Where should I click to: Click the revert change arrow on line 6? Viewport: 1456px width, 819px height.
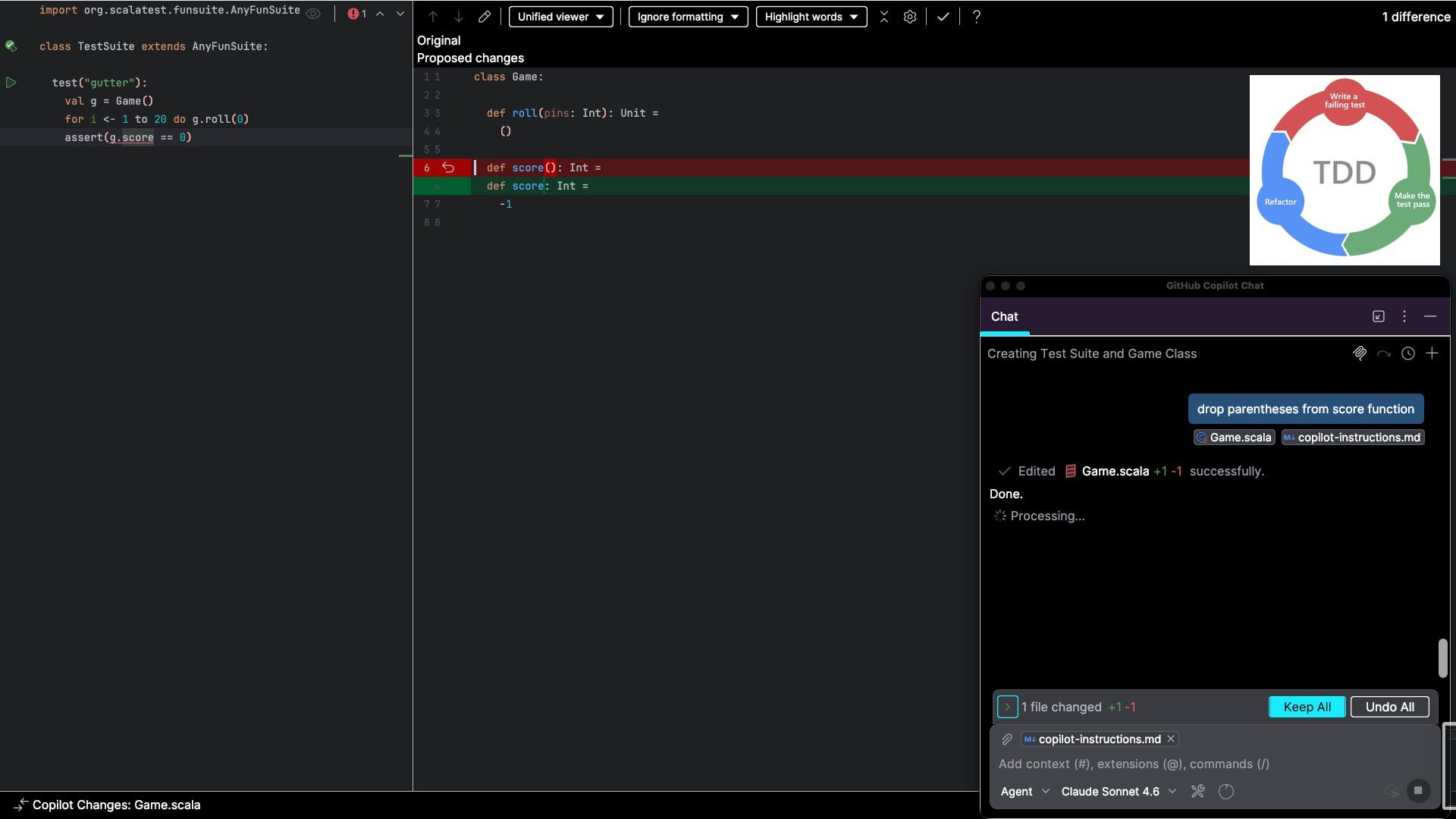click(x=448, y=168)
